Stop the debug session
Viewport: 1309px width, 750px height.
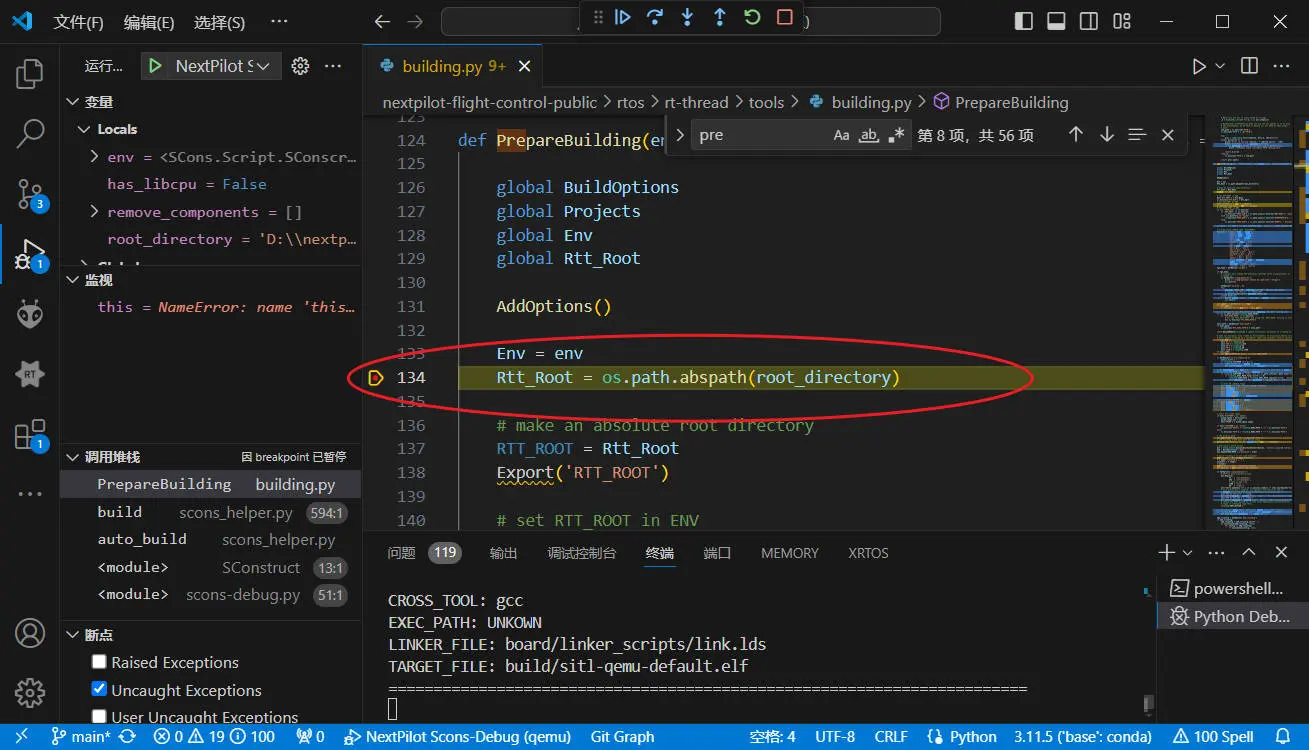[784, 17]
